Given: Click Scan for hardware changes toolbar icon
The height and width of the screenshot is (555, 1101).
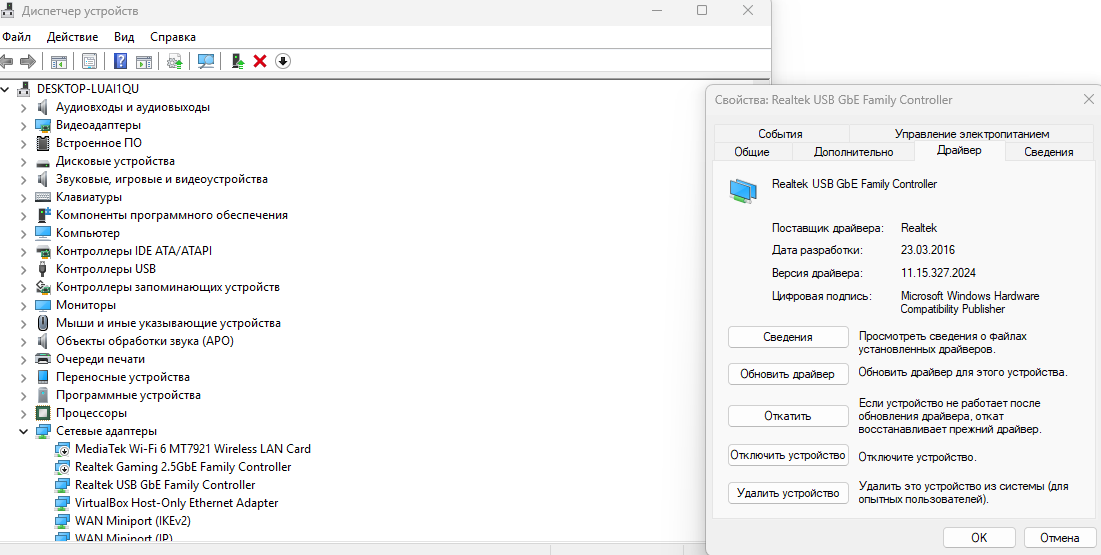Looking at the screenshot, I should [206, 61].
